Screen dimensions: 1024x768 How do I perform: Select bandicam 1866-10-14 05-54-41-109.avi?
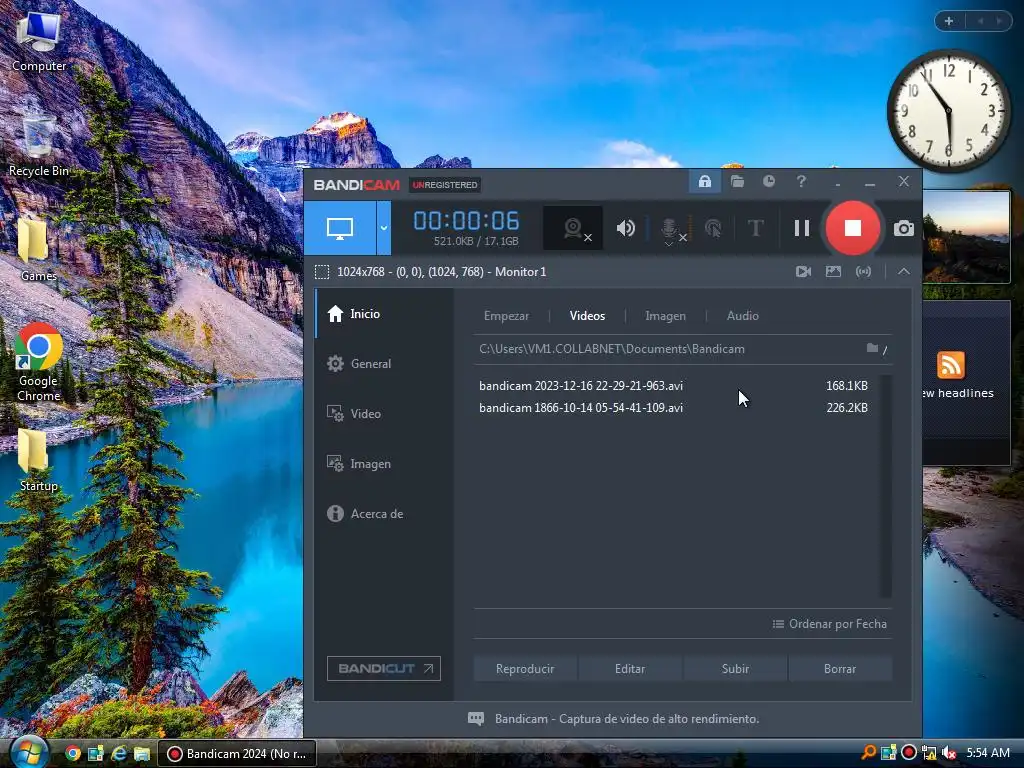click(x=673, y=408)
